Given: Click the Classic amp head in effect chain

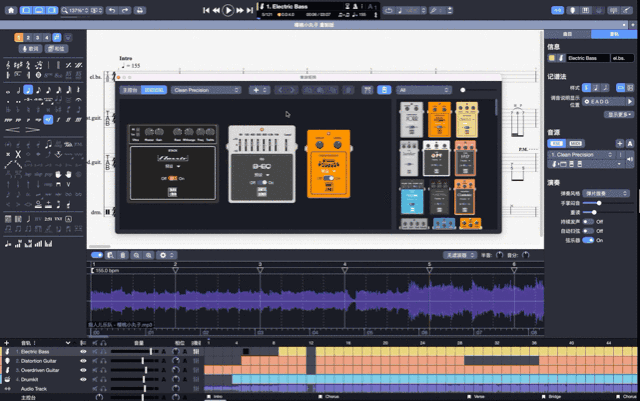Looking at the screenshot, I should tap(171, 164).
